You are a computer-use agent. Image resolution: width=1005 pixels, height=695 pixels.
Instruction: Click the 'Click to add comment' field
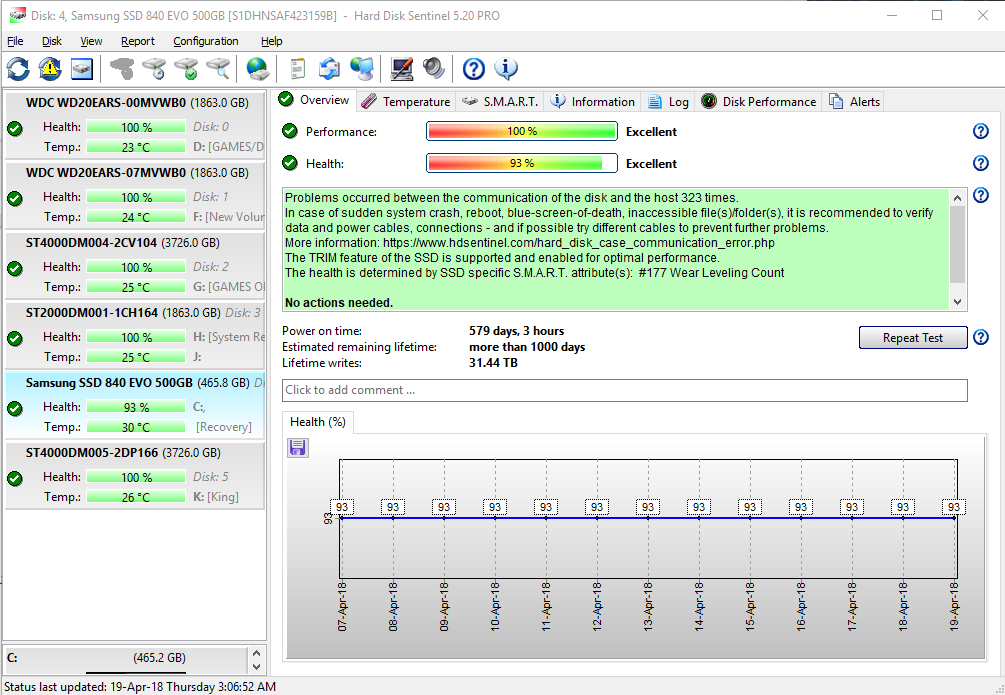click(625, 390)
